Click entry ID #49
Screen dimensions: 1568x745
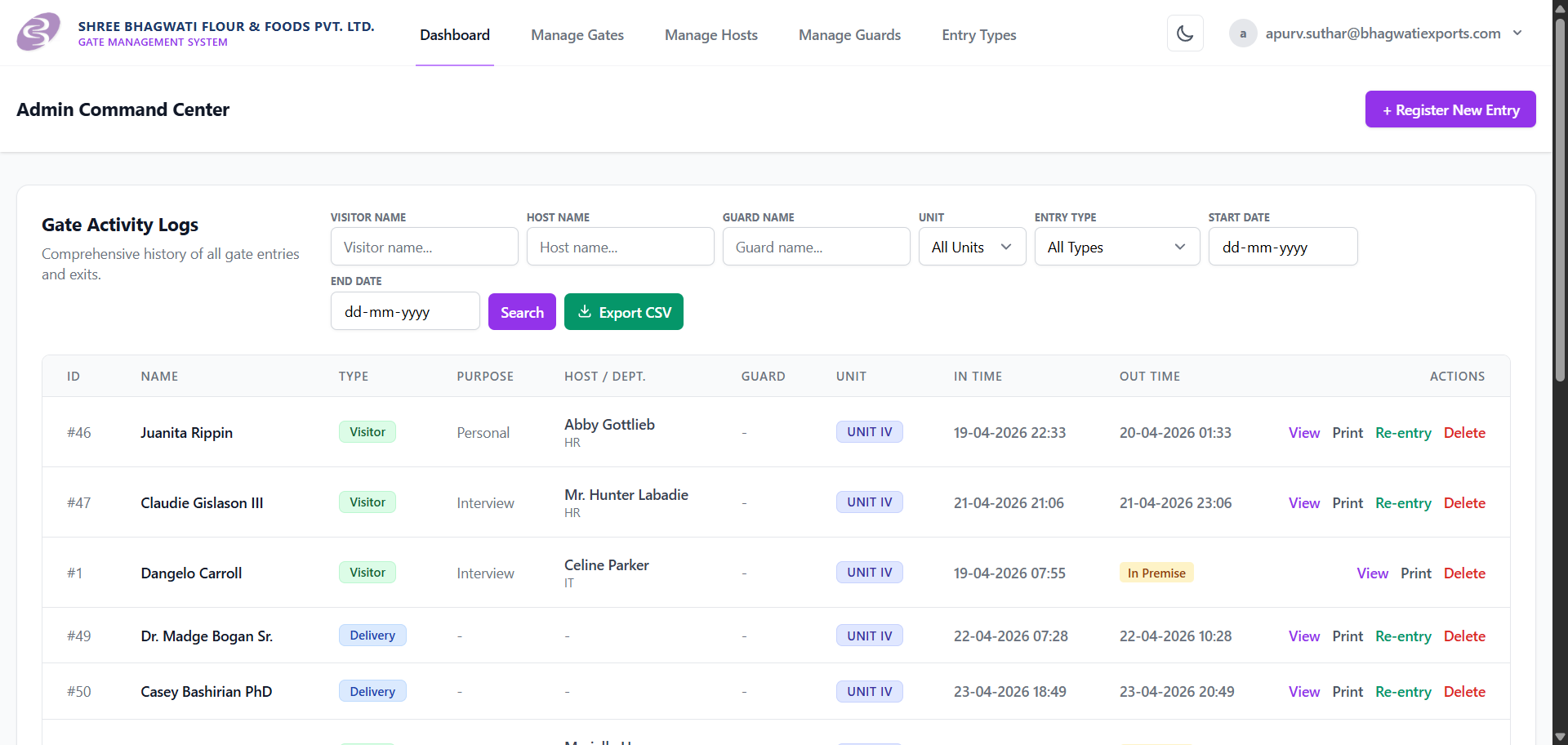(x=79, y=636)
